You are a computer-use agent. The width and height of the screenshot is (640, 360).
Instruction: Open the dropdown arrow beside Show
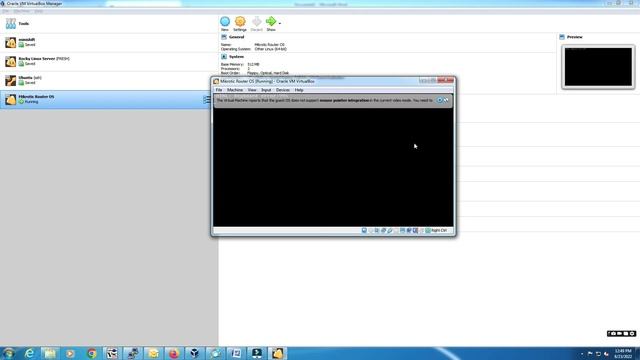[280, 24]
